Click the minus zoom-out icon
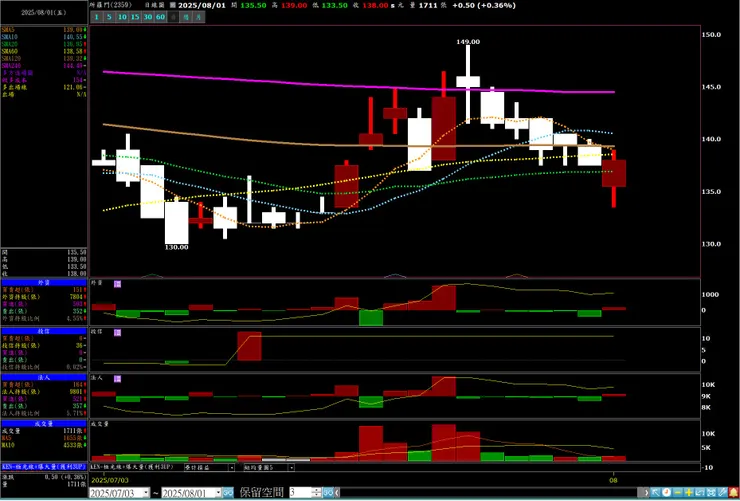 coord(678,493)
